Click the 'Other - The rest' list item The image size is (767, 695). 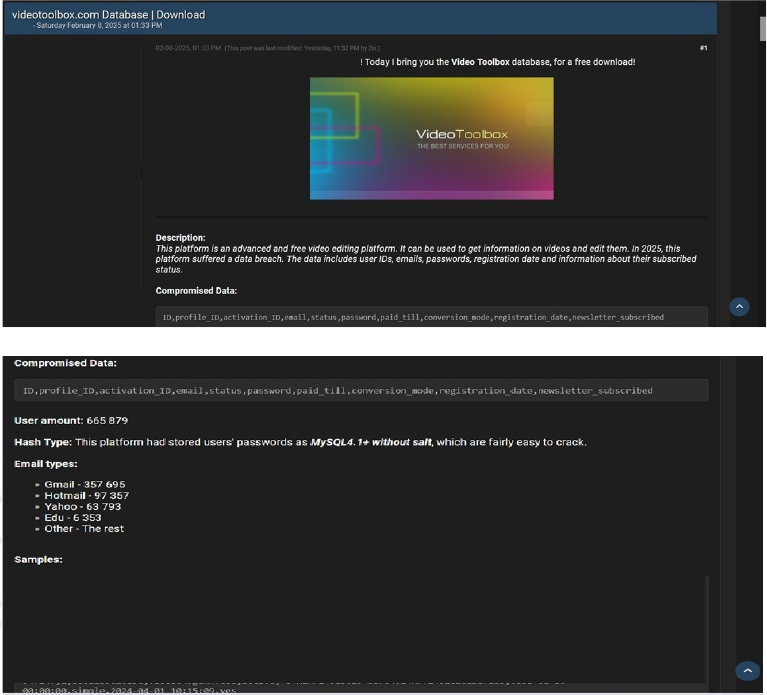click(84, 529)
